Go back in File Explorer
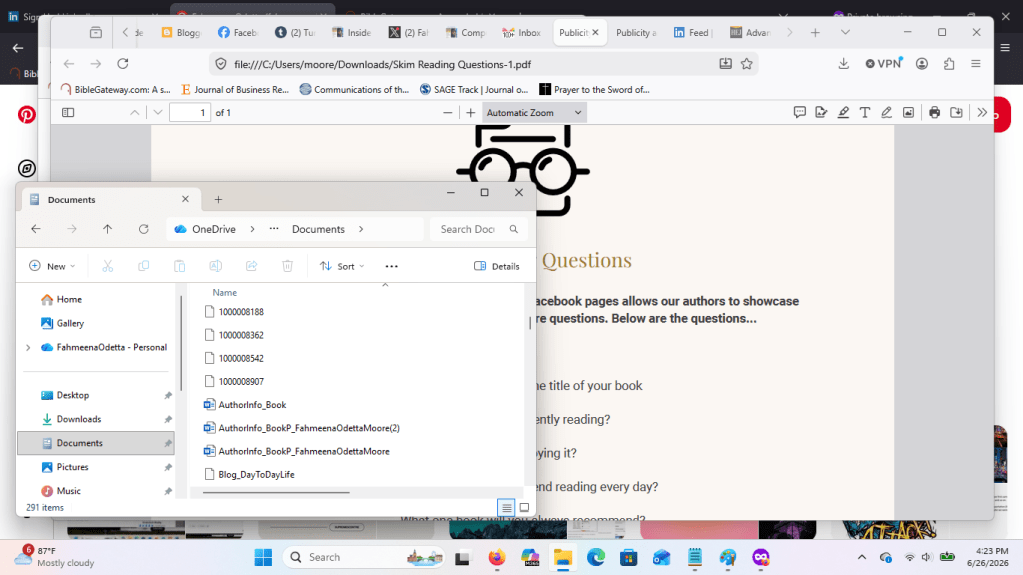 36,229
